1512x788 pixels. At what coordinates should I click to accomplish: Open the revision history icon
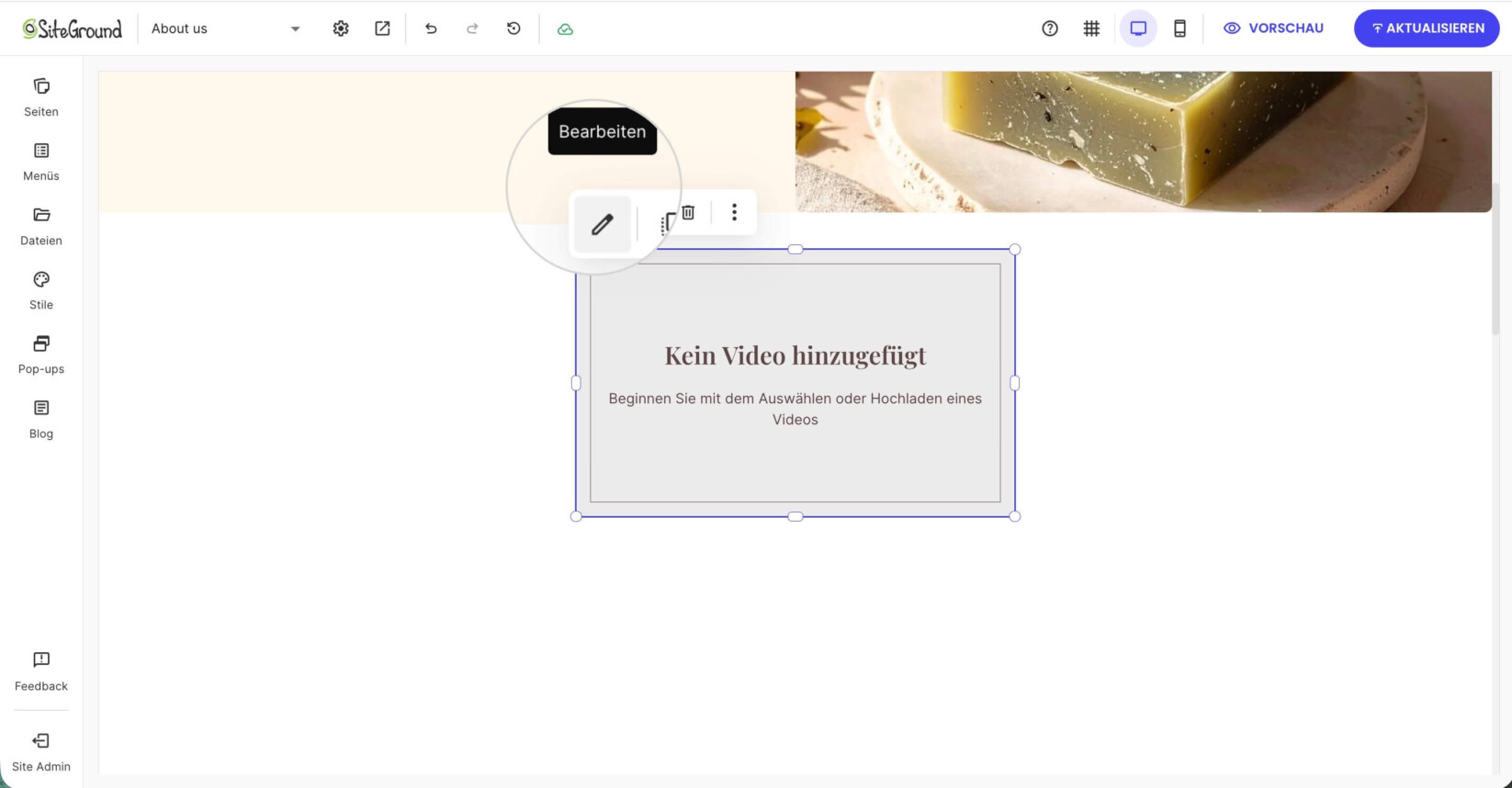(513, 28)
